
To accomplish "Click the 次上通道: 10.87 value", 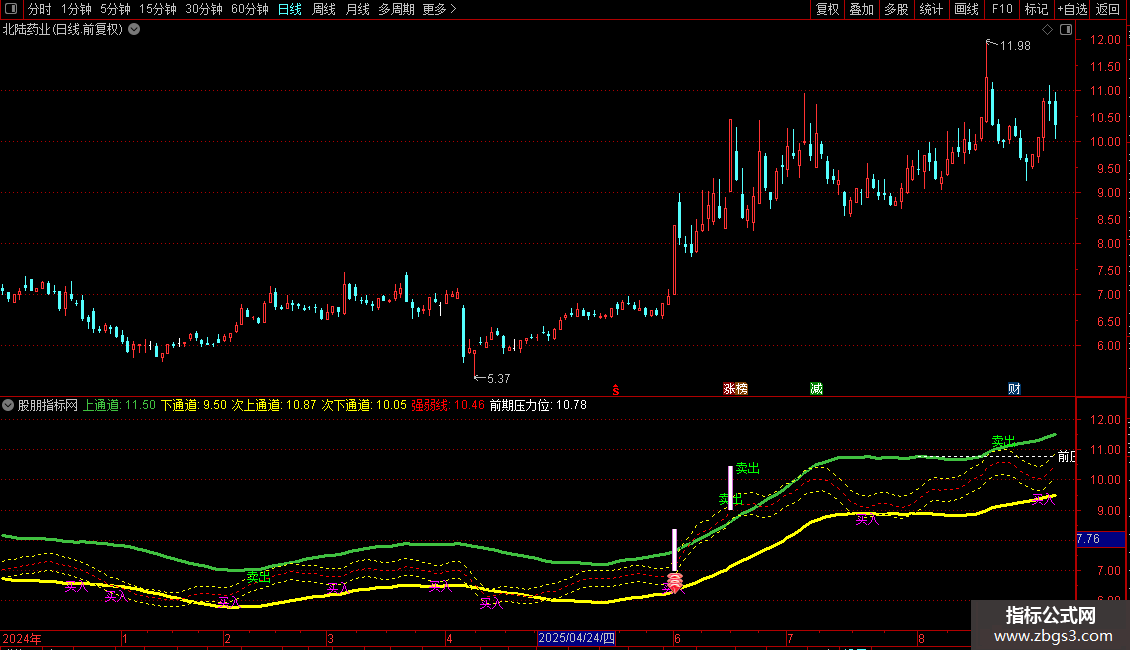I will pyautogui.click(x=274, y=405).
